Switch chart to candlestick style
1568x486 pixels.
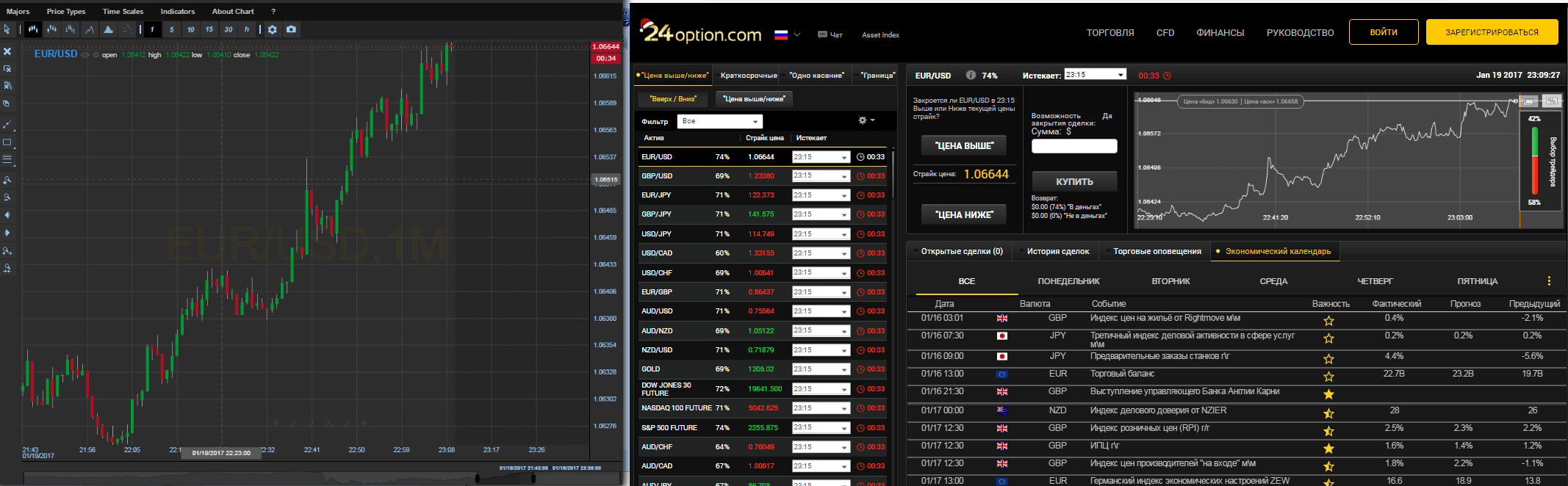click(33, 29)
